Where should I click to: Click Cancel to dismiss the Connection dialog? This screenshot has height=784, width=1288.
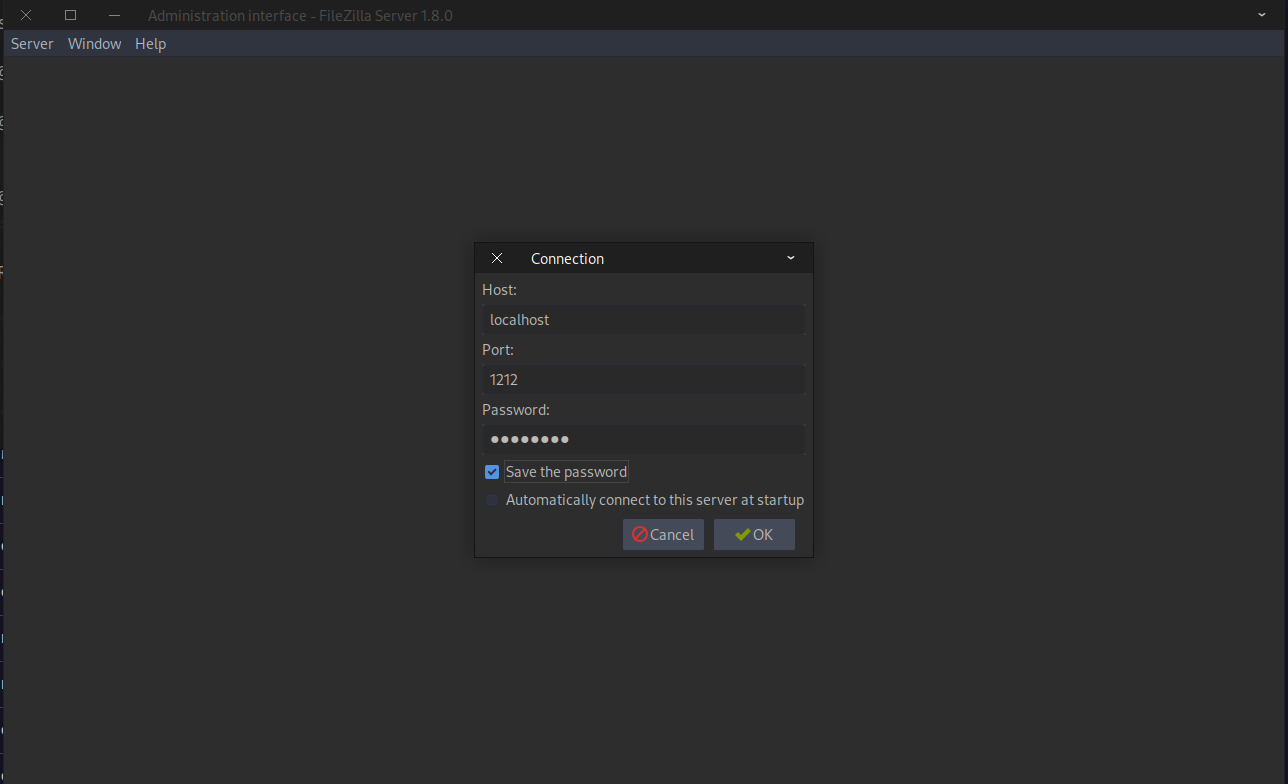(663, 534)
